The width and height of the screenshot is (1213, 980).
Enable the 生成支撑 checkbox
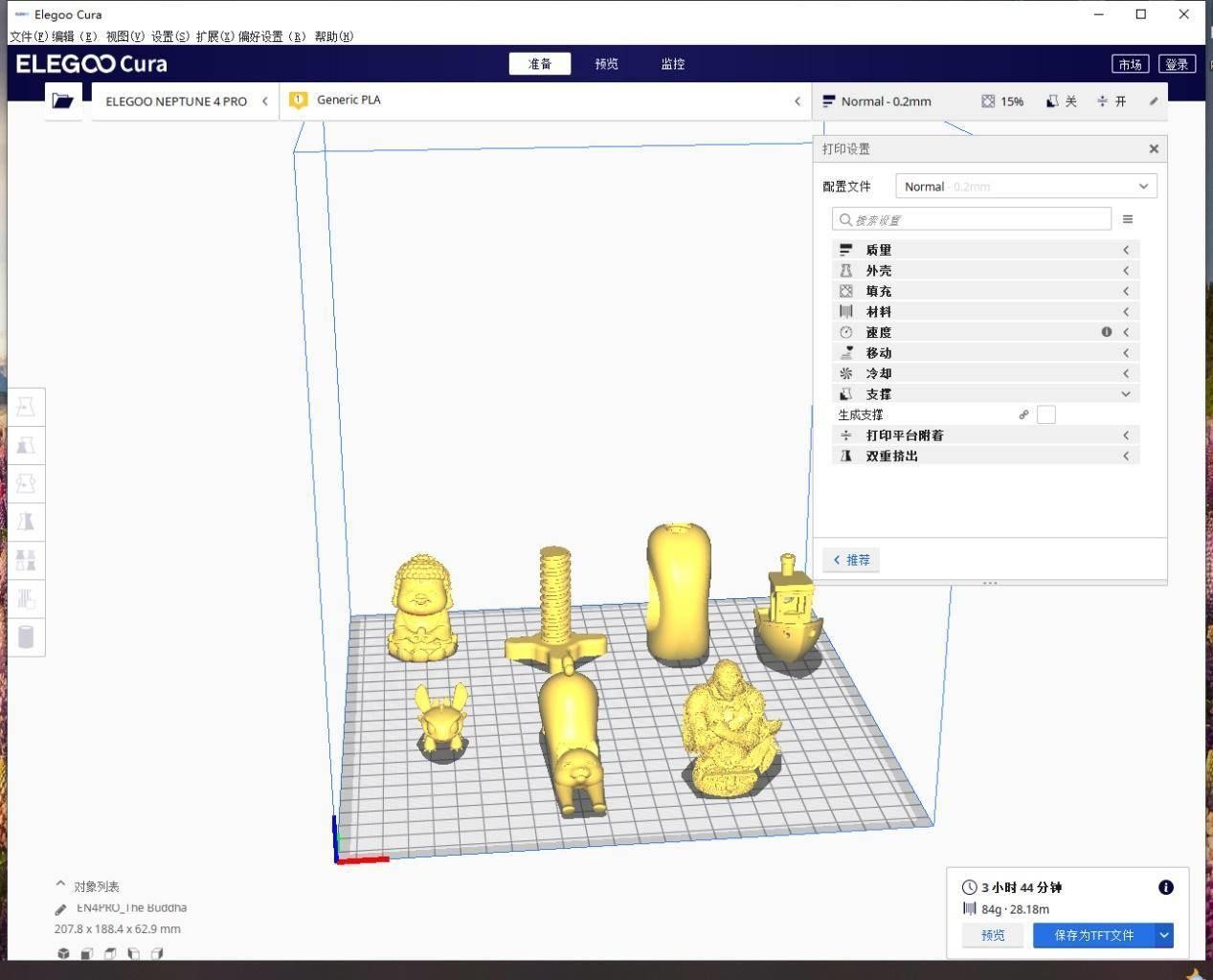[x=1046, y=414]
